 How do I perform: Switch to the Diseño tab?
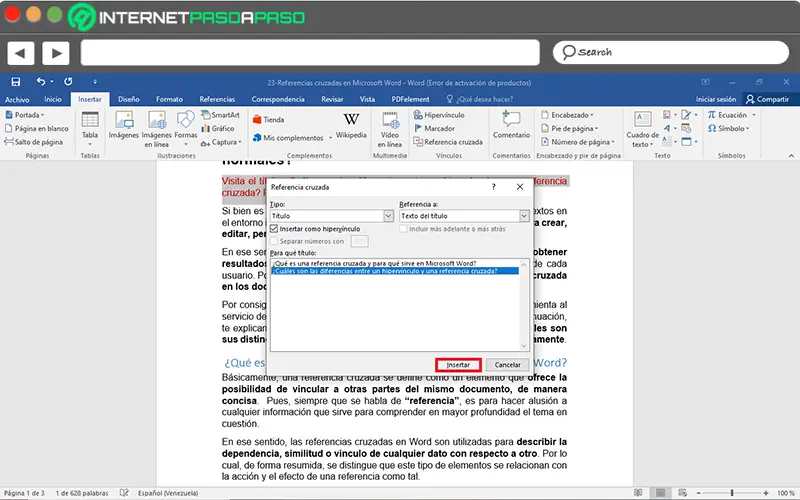129,99
